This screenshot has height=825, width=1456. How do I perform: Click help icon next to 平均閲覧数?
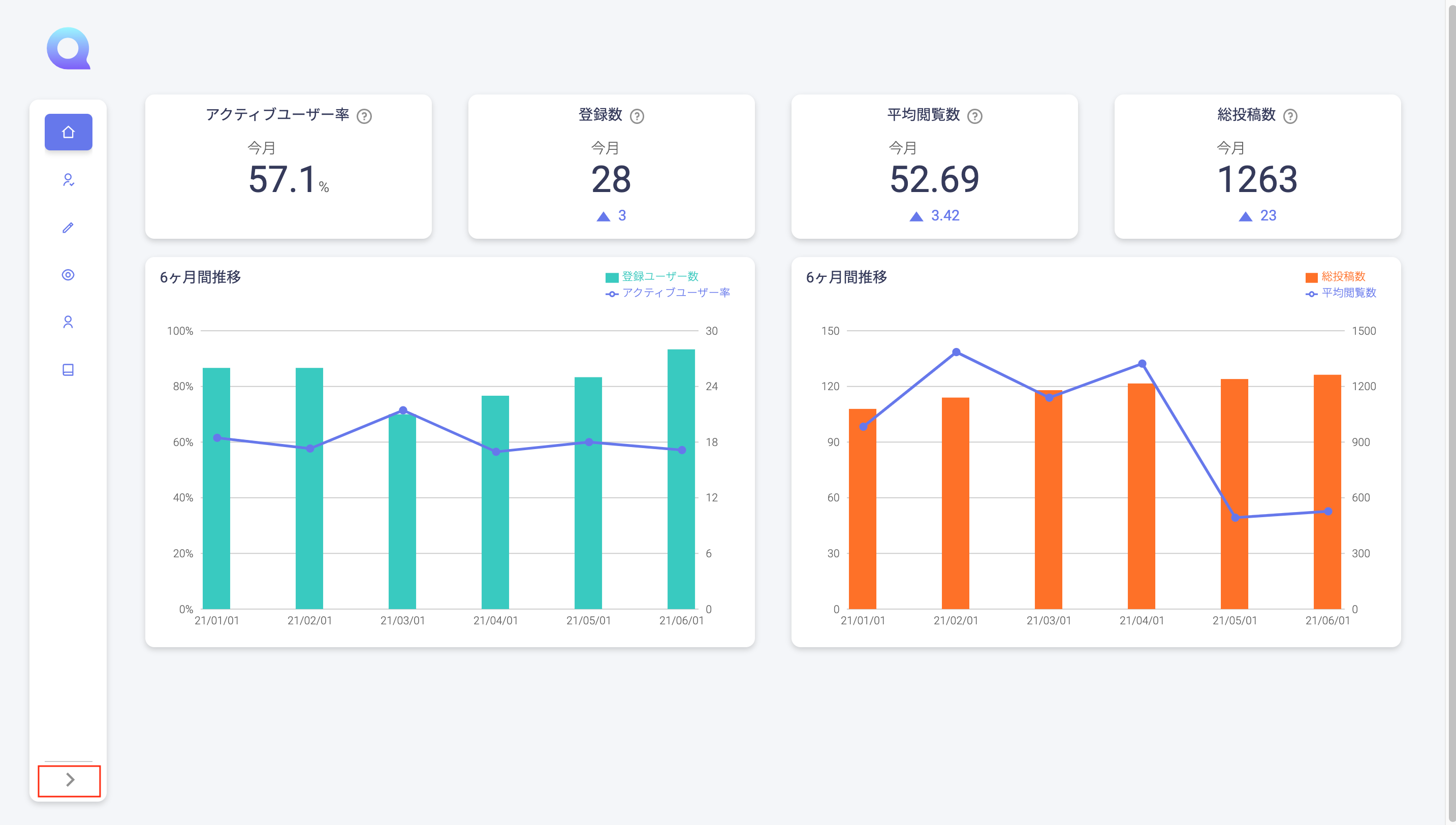tap(974, 116)
